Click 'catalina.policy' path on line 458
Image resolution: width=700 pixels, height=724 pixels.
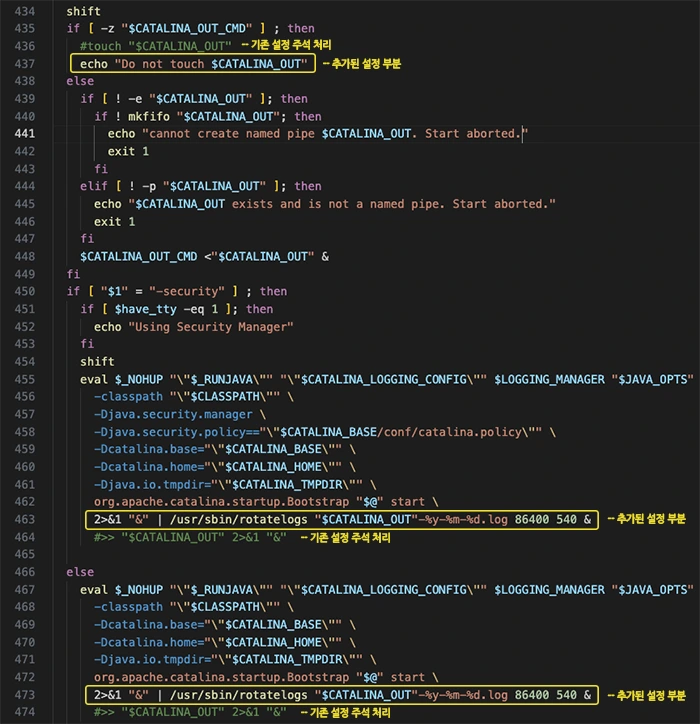pos(470,432)
